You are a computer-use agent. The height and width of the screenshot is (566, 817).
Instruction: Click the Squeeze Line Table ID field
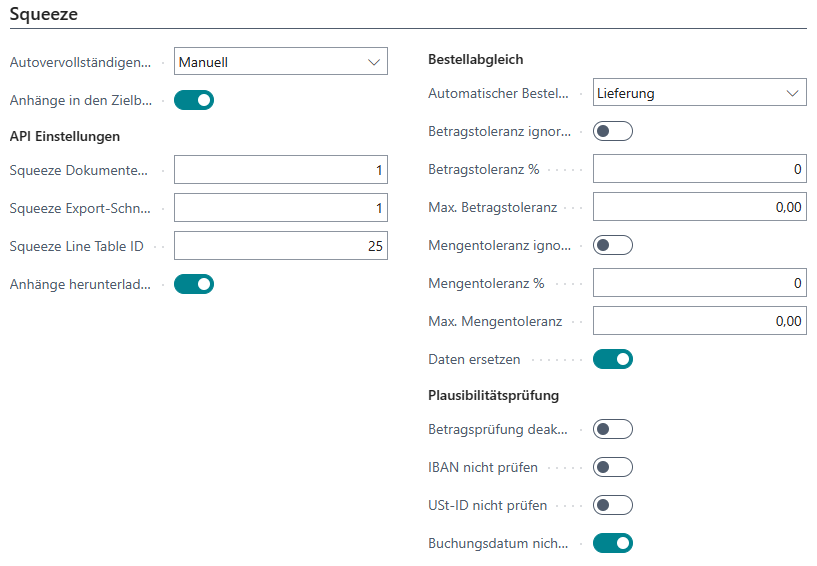click(280, 246)
